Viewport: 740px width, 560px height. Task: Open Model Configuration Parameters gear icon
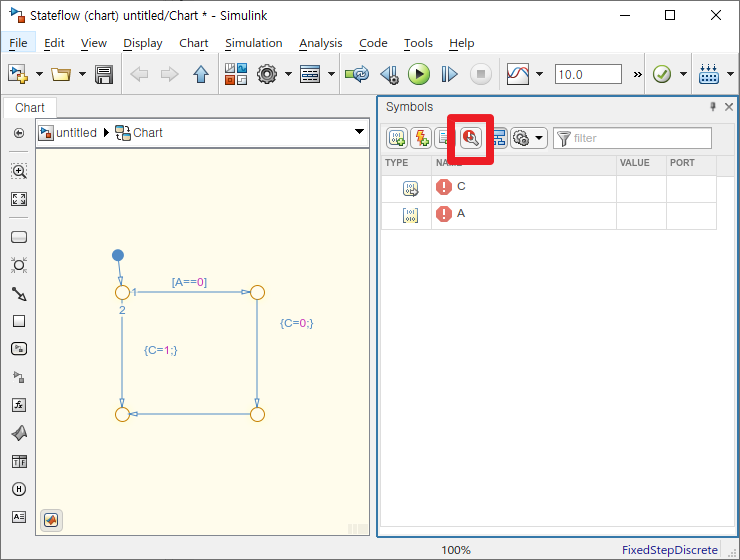(x=267, y=74)
